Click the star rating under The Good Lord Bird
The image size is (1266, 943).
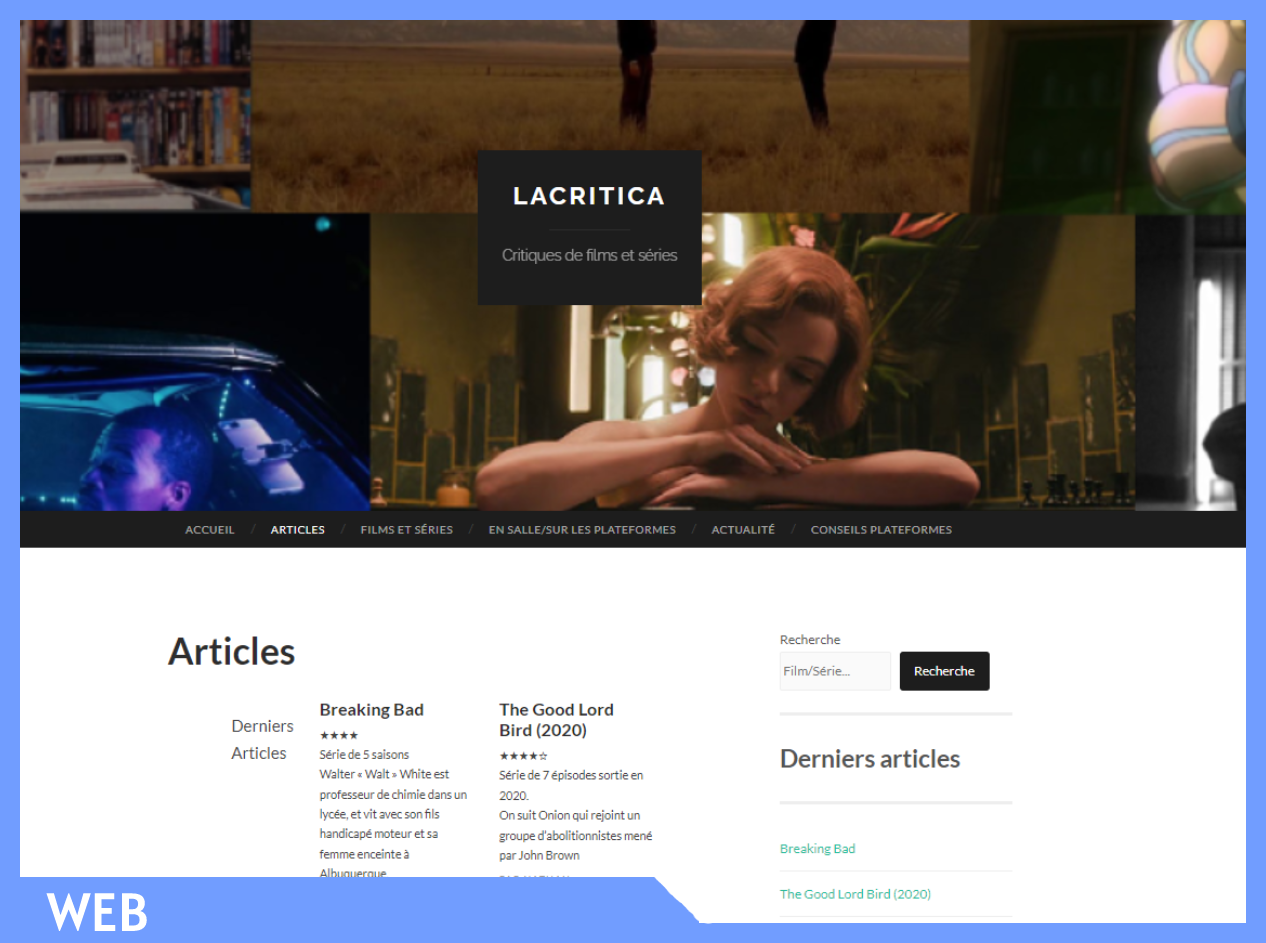pos(523,757)
